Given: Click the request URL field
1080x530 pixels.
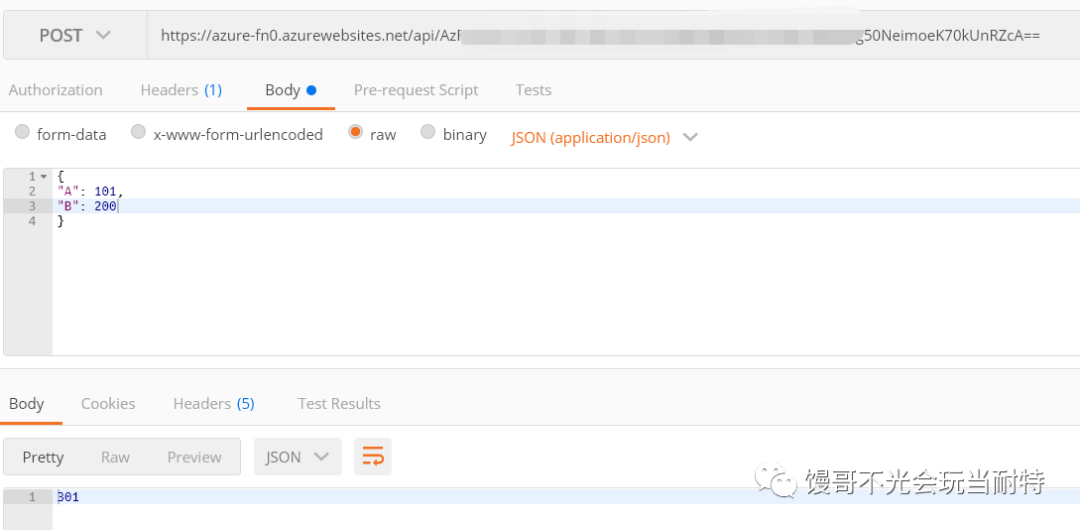Looking at the screenshot, I should (x=613, y=35).
